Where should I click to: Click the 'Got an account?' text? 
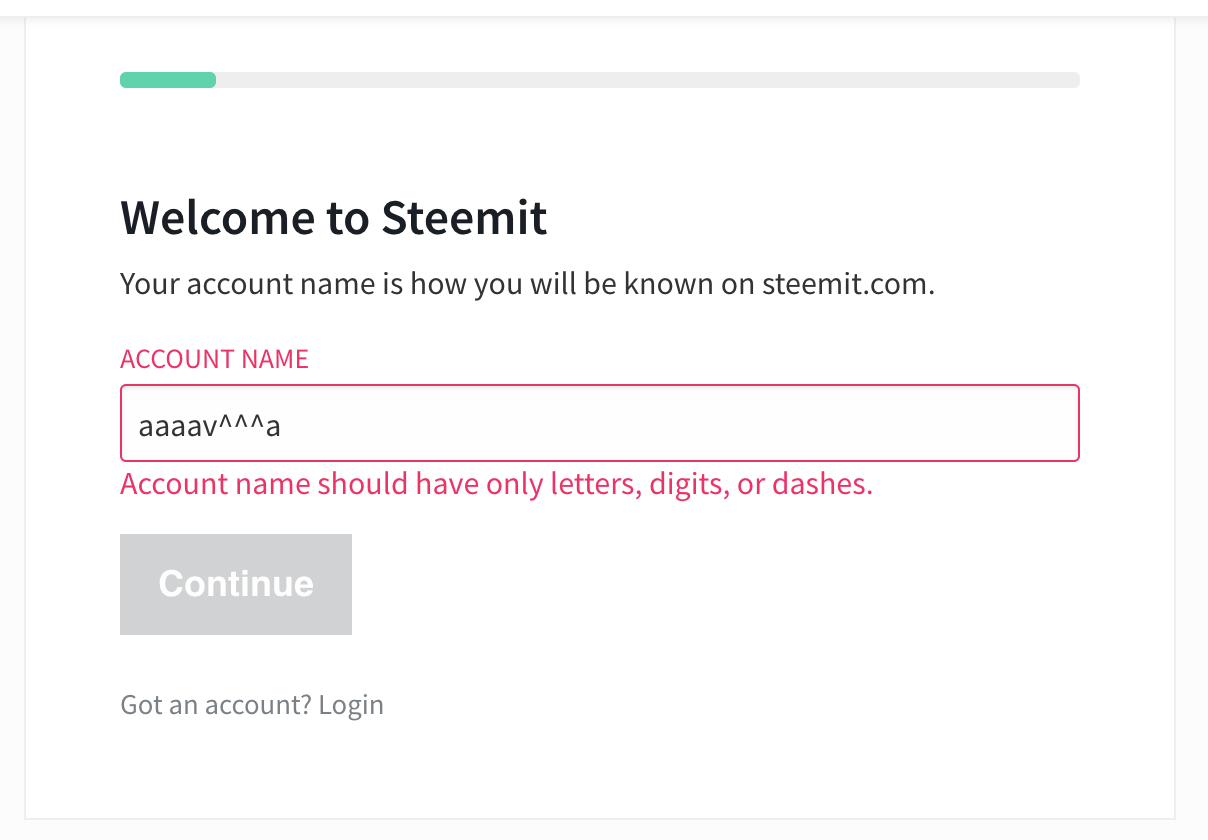coord(216,705)
